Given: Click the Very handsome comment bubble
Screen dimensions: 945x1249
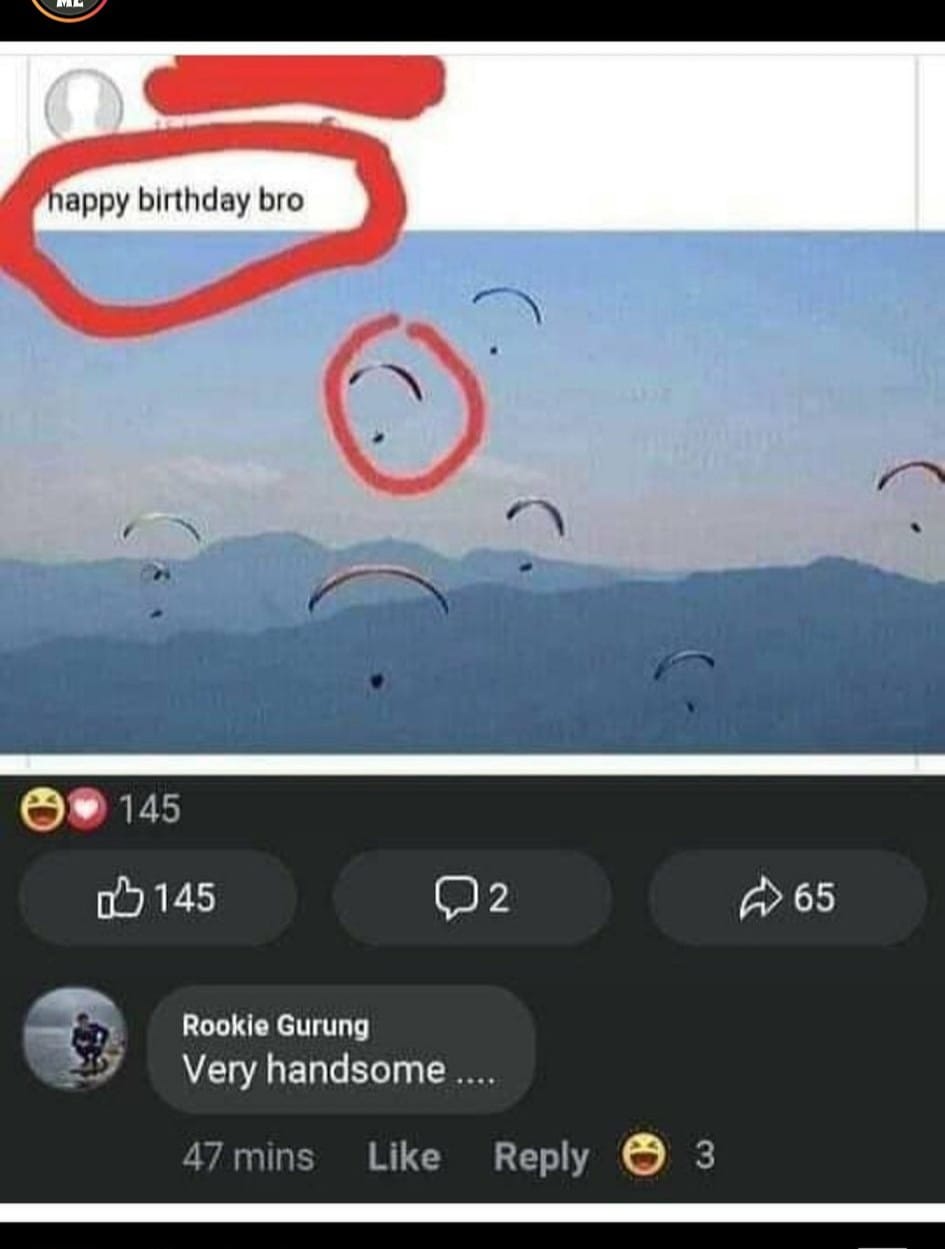Looking at the screenshot, I should 341,1050.
